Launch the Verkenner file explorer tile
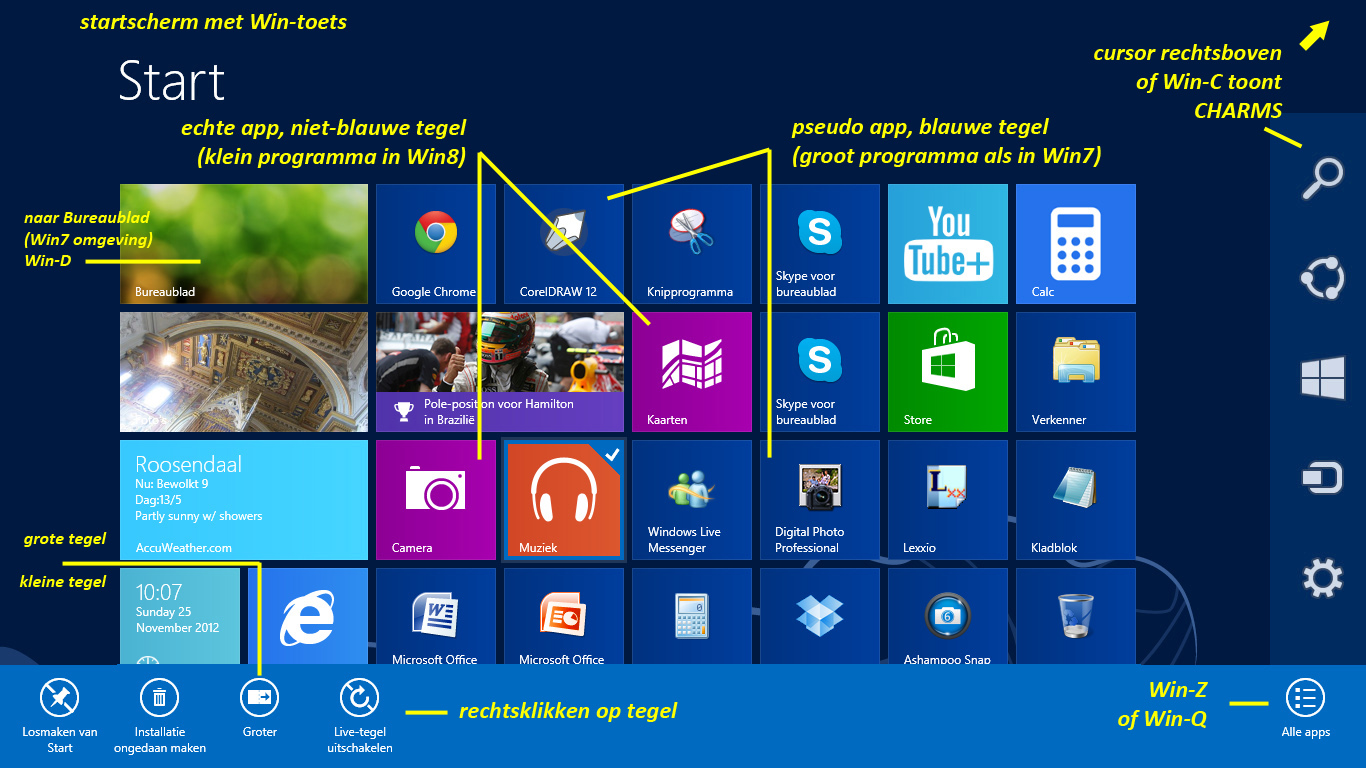The image size is (1366, 768). click(1075, 372)
